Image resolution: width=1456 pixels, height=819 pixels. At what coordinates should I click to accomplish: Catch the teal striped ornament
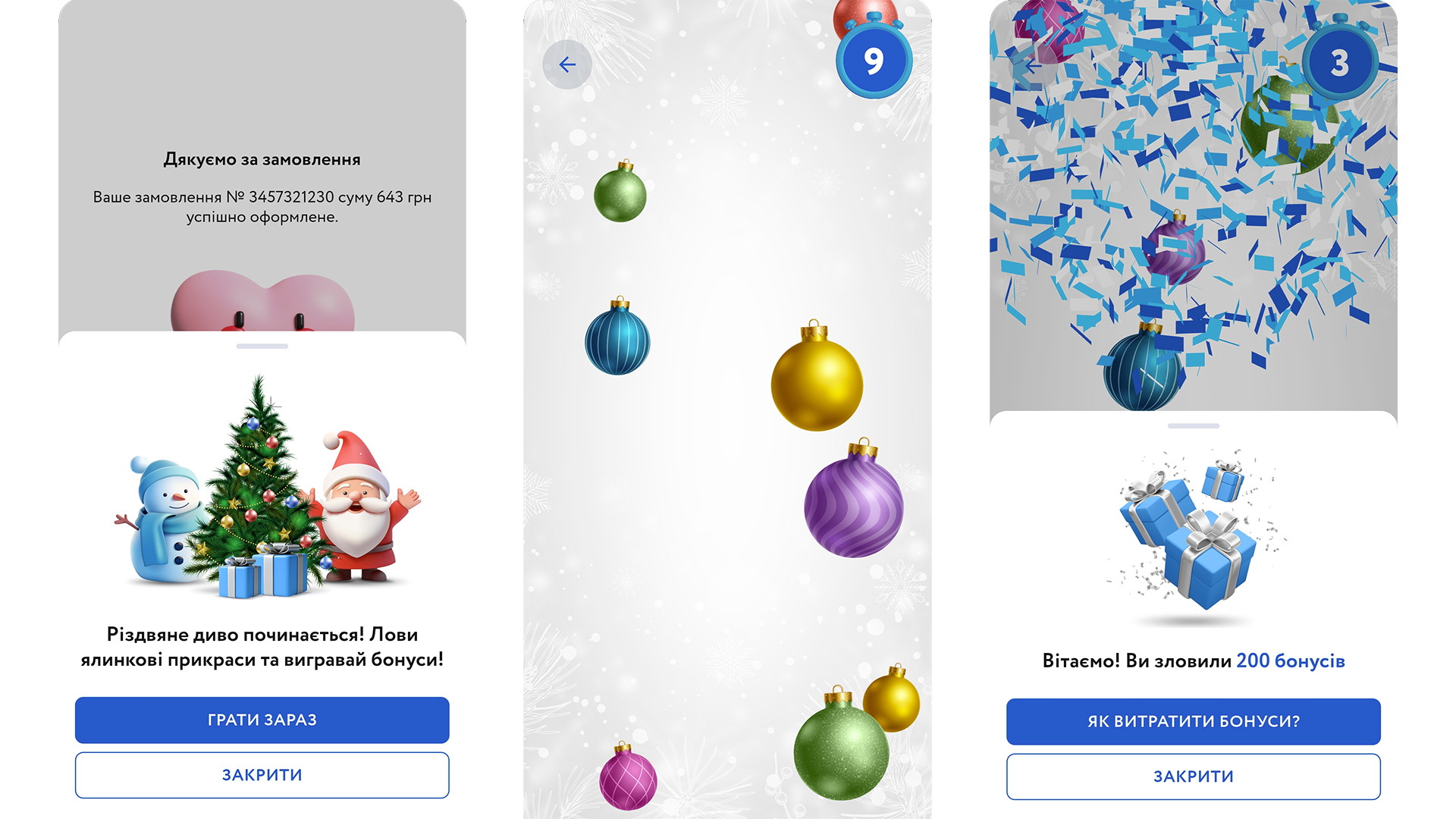(617, 336)
